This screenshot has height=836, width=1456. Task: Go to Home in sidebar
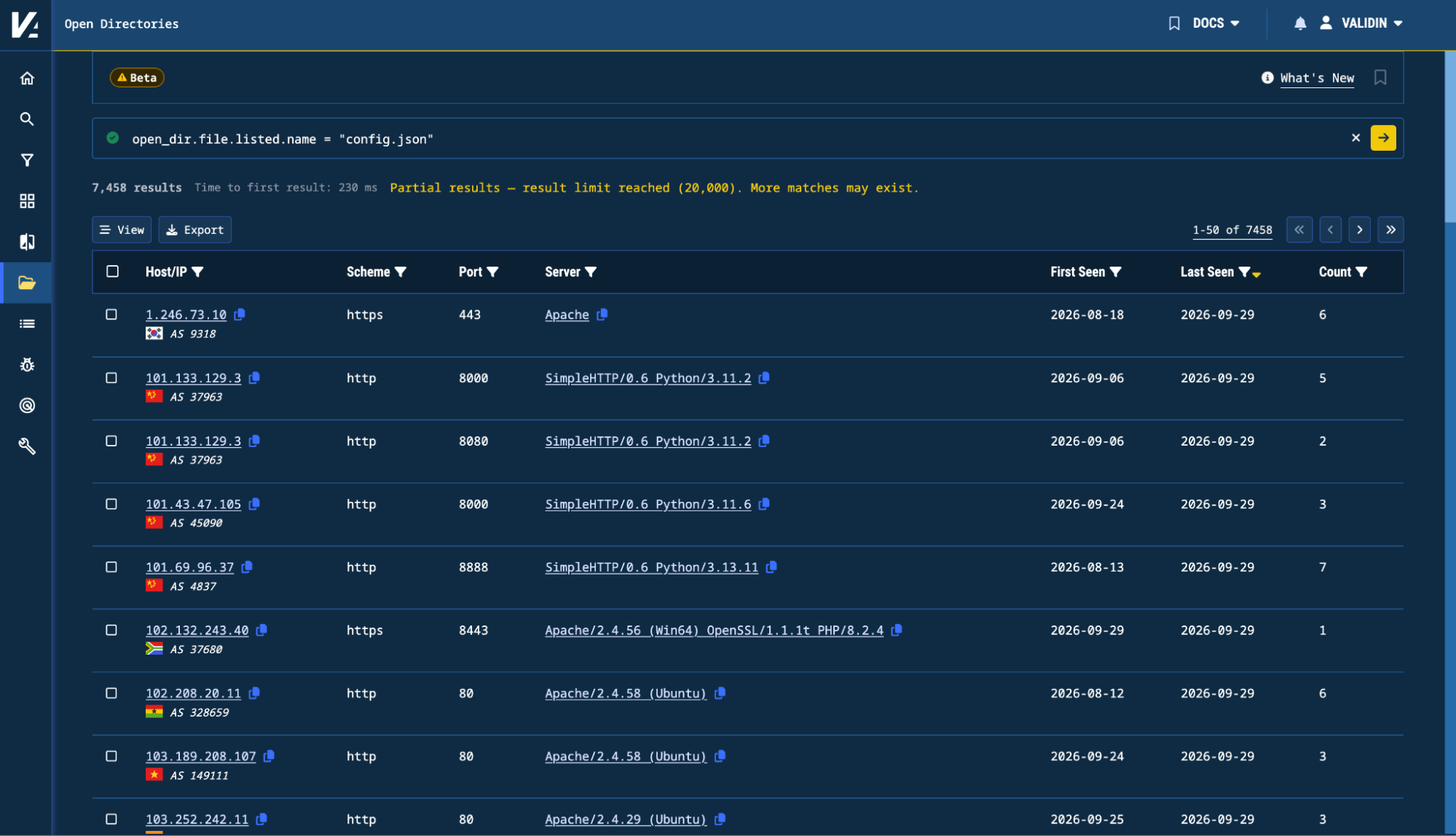[27, 79]
